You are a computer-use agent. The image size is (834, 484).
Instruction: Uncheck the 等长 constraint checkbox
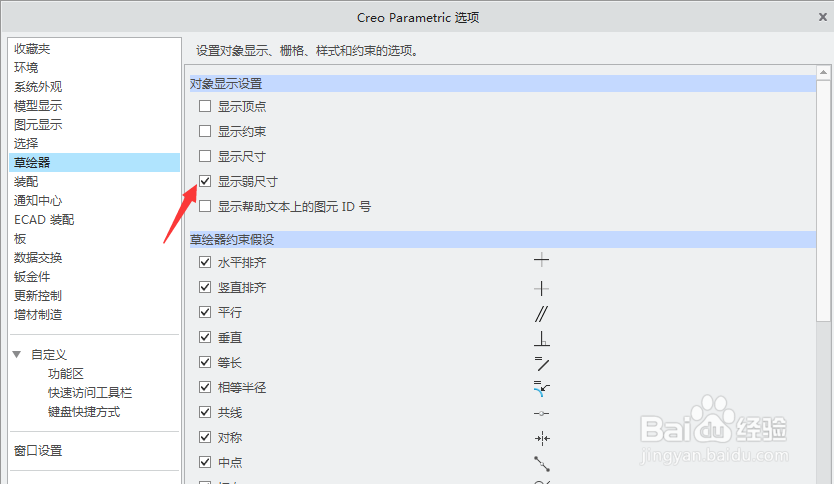coord(205,362)
